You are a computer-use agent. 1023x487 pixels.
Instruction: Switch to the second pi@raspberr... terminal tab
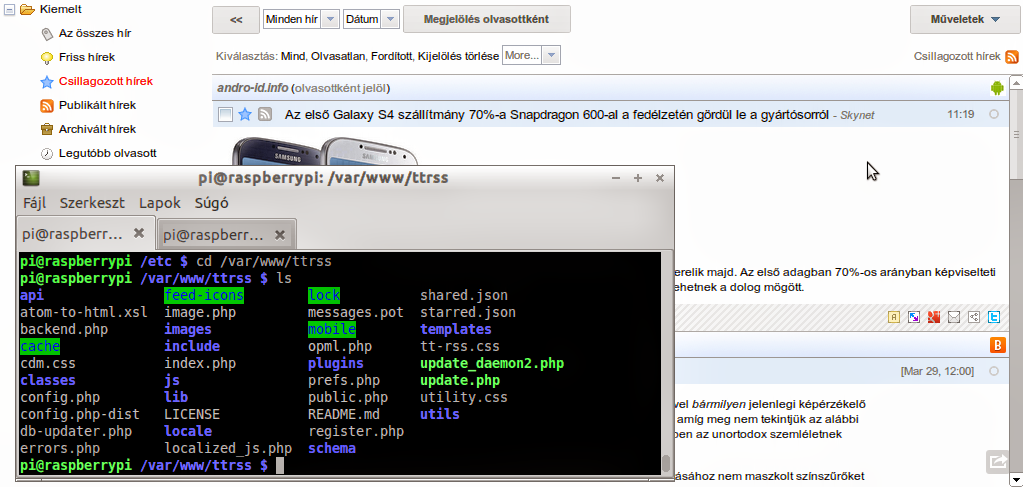coord(227,234)
